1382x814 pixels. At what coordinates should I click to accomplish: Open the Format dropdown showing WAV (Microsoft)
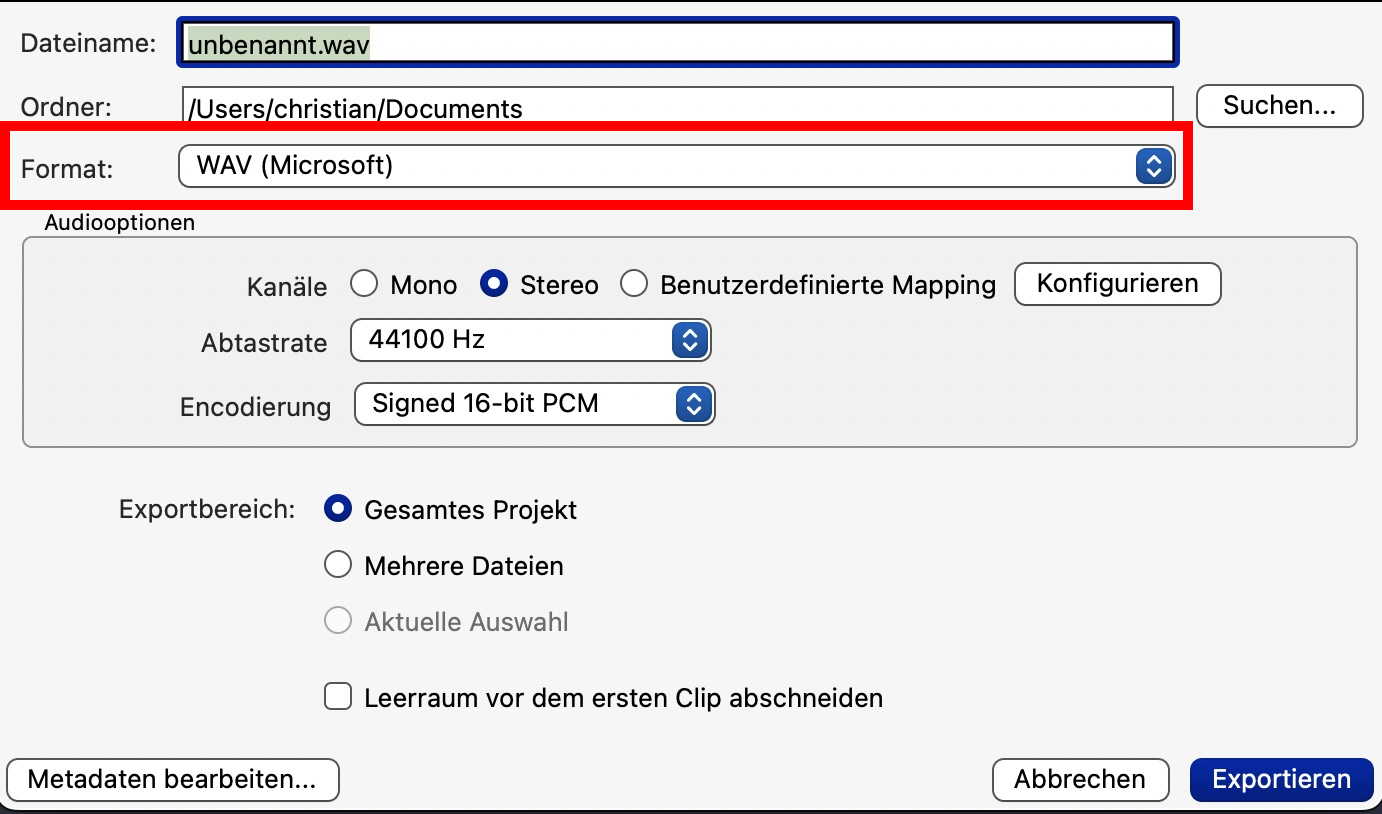[x=660, y=166]
